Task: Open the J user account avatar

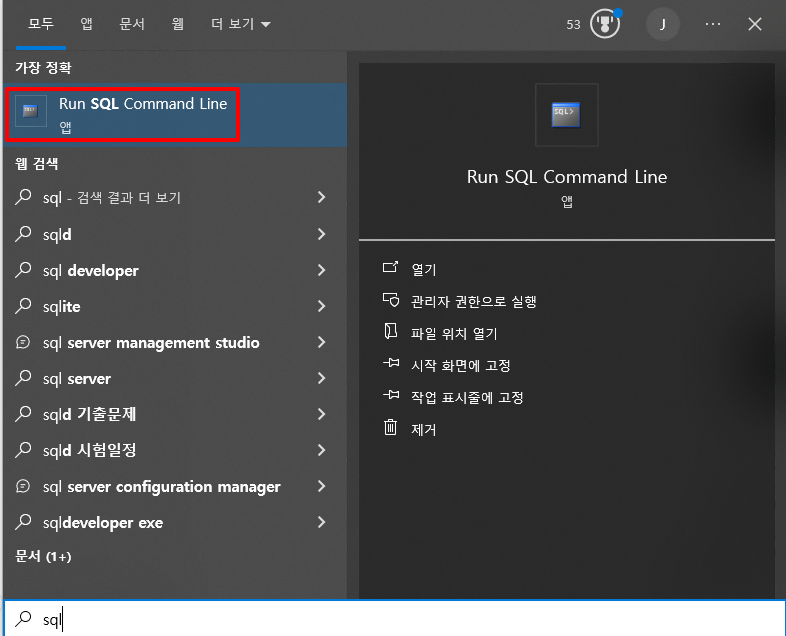Action: coord(663,24)
